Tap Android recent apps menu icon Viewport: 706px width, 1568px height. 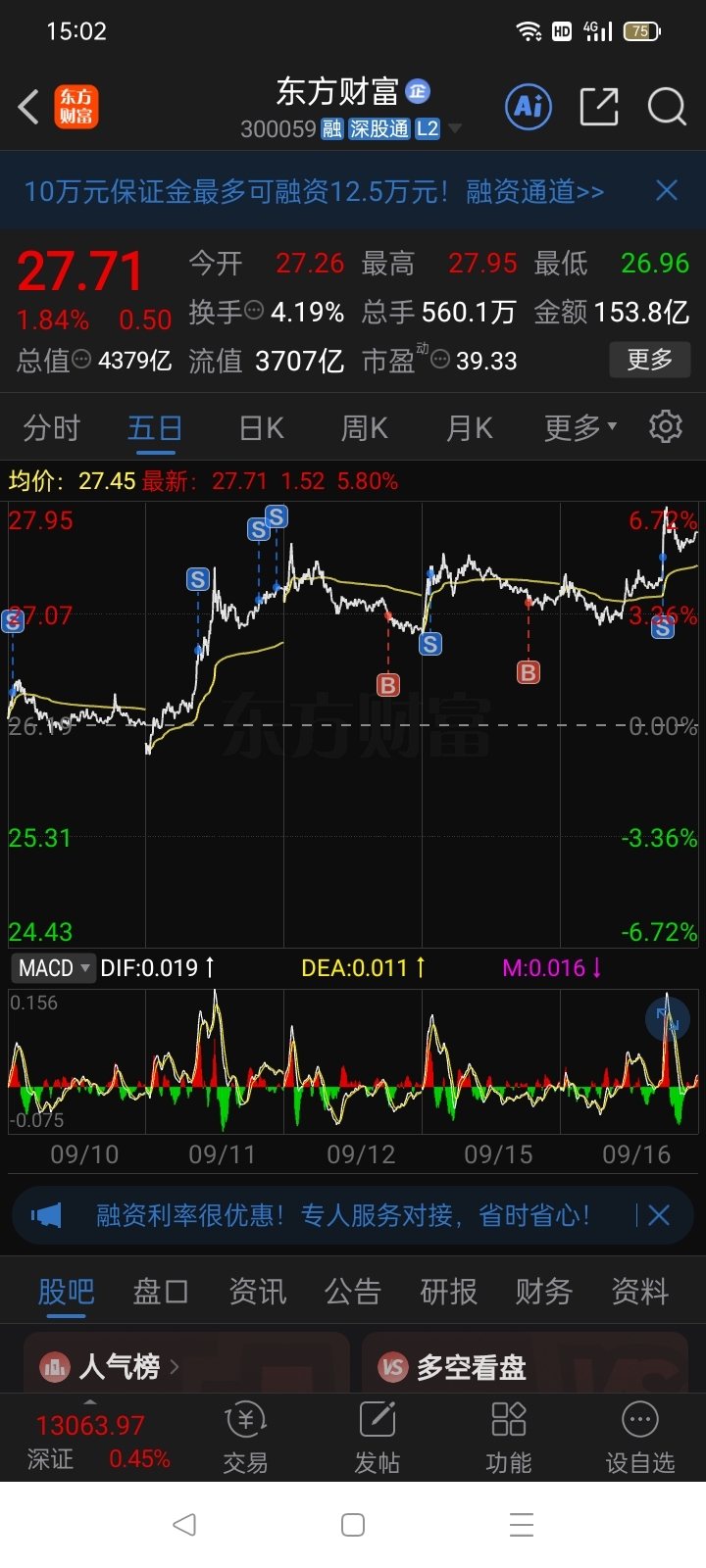(522, 1525)
